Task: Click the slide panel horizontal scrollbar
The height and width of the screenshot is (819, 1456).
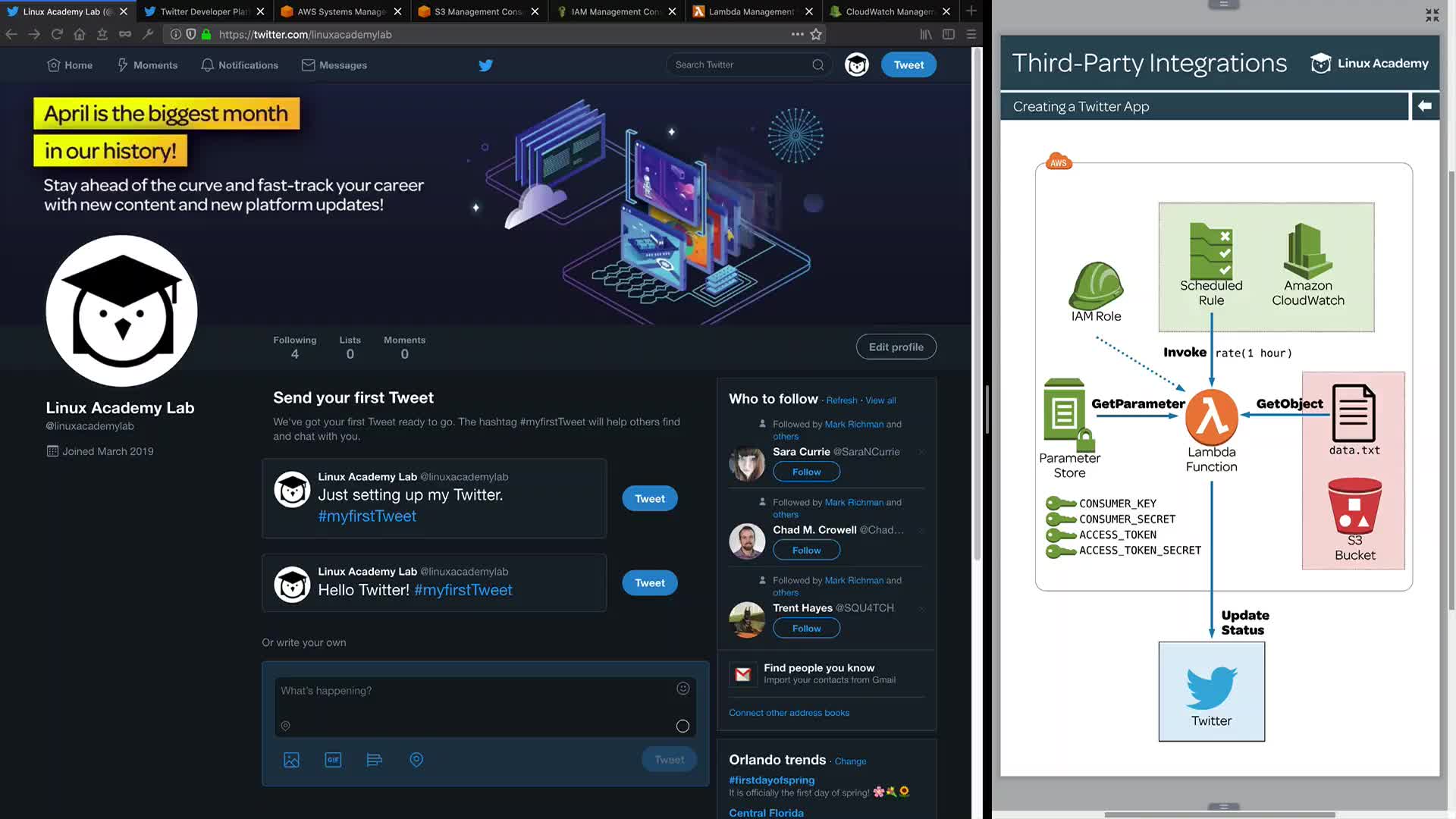Action: 1219,814
